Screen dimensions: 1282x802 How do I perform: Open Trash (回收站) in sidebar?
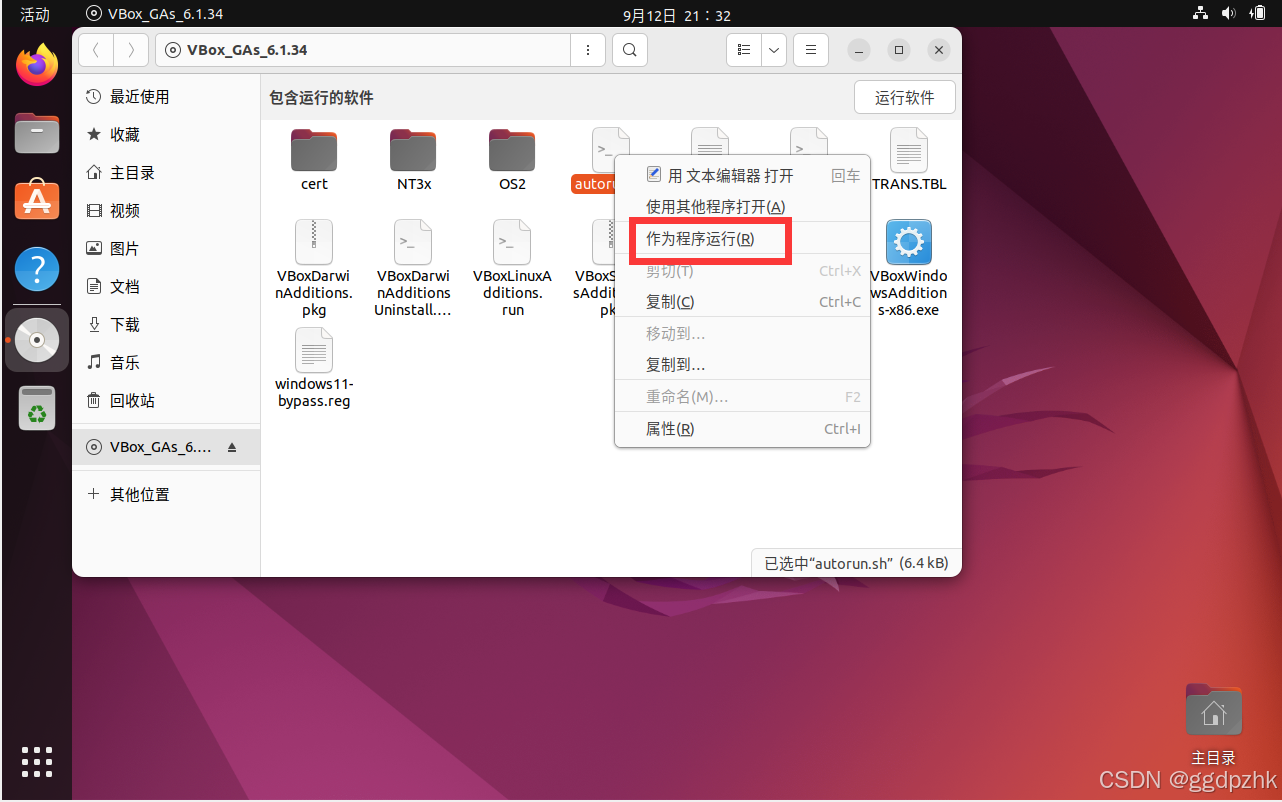pos(166,401)
